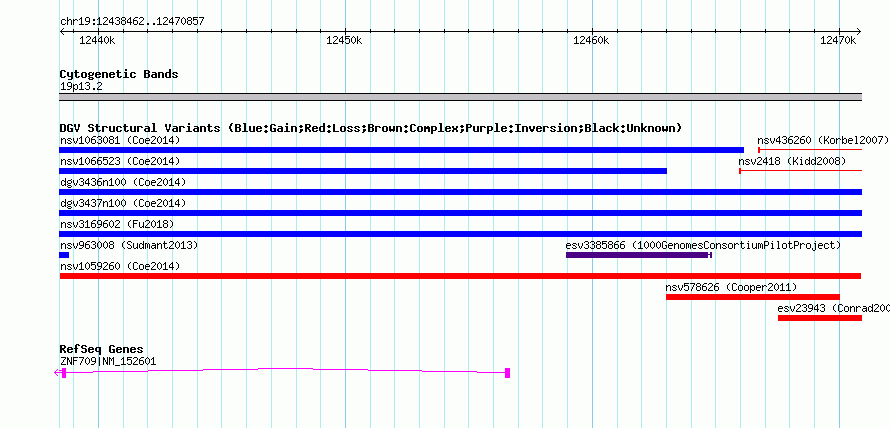Click the dgv3437n100 (Coe2014) label

tap(123, 203)
